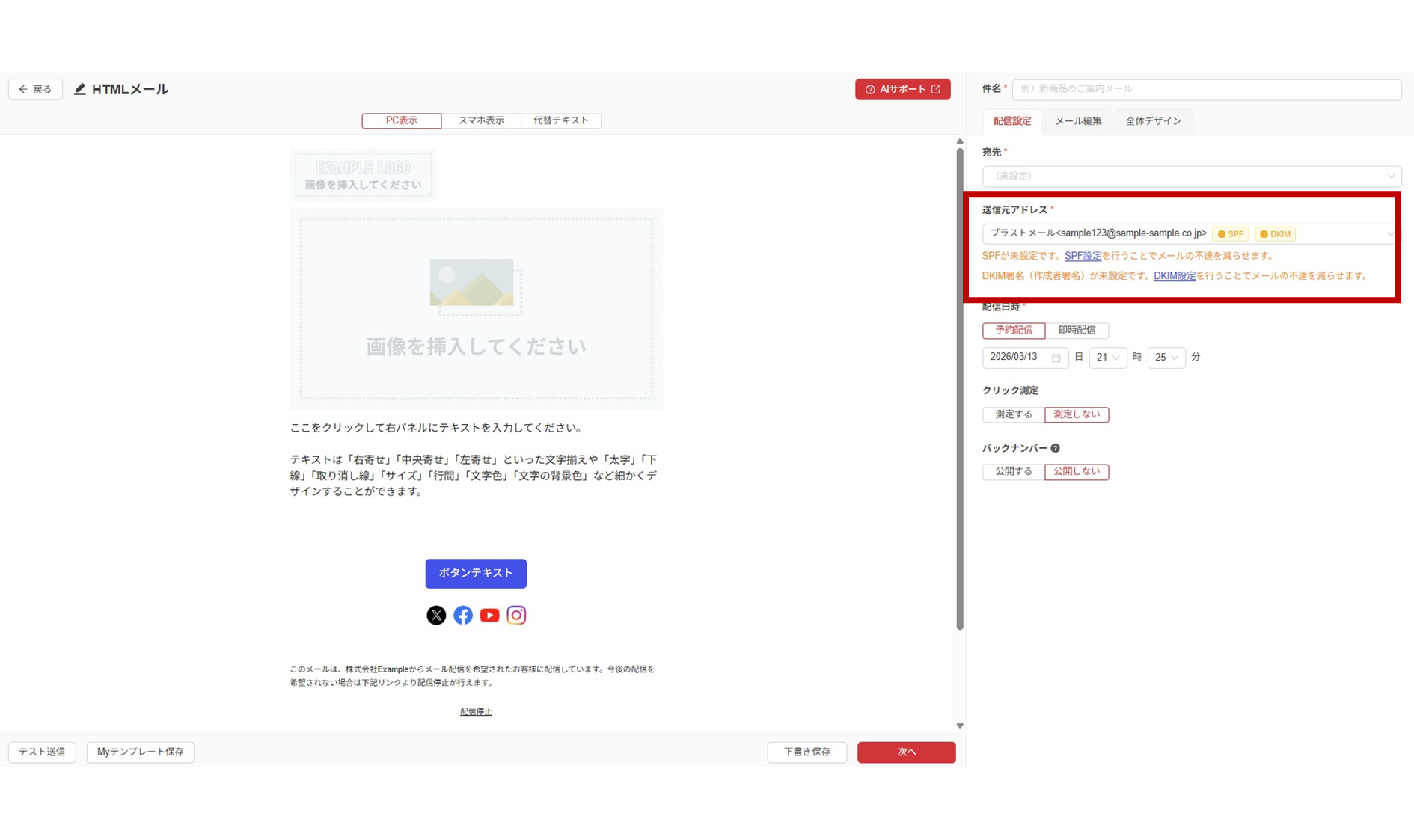Click the Instagram icon in email preview
This screenshot has height=840, width=1414.
point(516,615)
